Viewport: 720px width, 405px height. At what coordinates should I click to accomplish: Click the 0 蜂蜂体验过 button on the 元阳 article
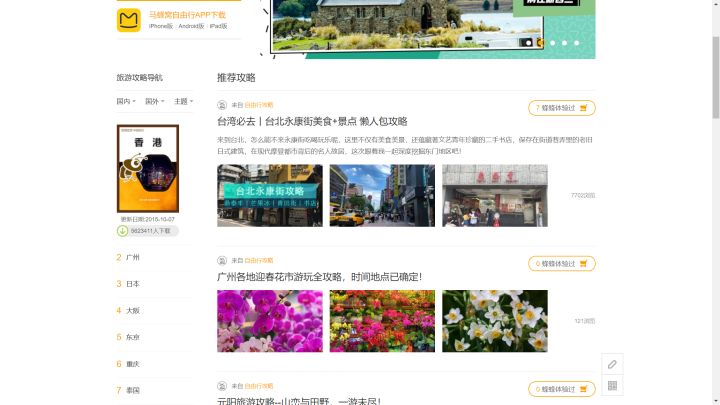[x=562, y=389]
